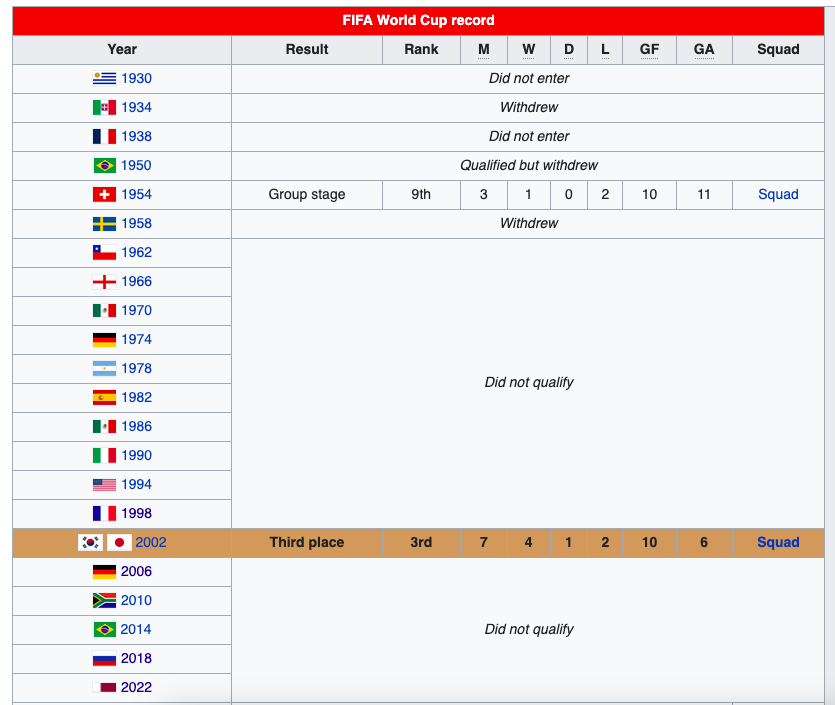The image size is (835, 705).
Task: Click the M column header abbreviation
Action: [484, 50]
